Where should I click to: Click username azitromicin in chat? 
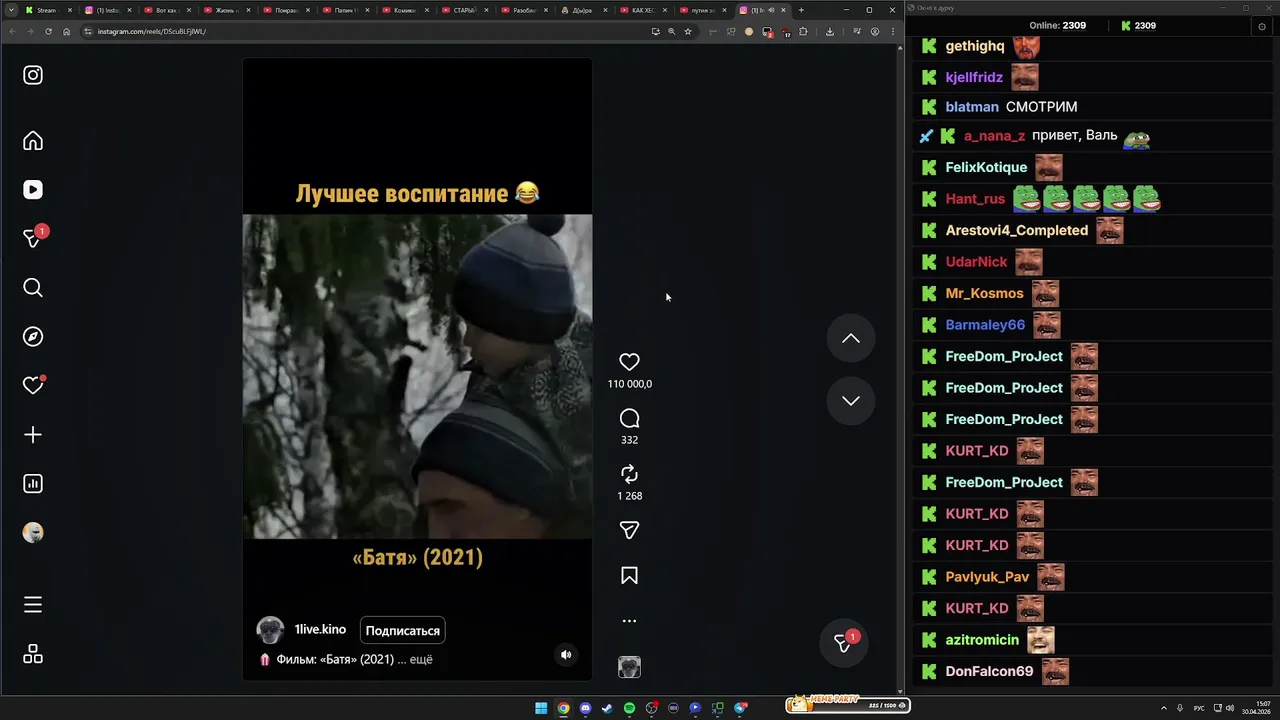point(982,640)
